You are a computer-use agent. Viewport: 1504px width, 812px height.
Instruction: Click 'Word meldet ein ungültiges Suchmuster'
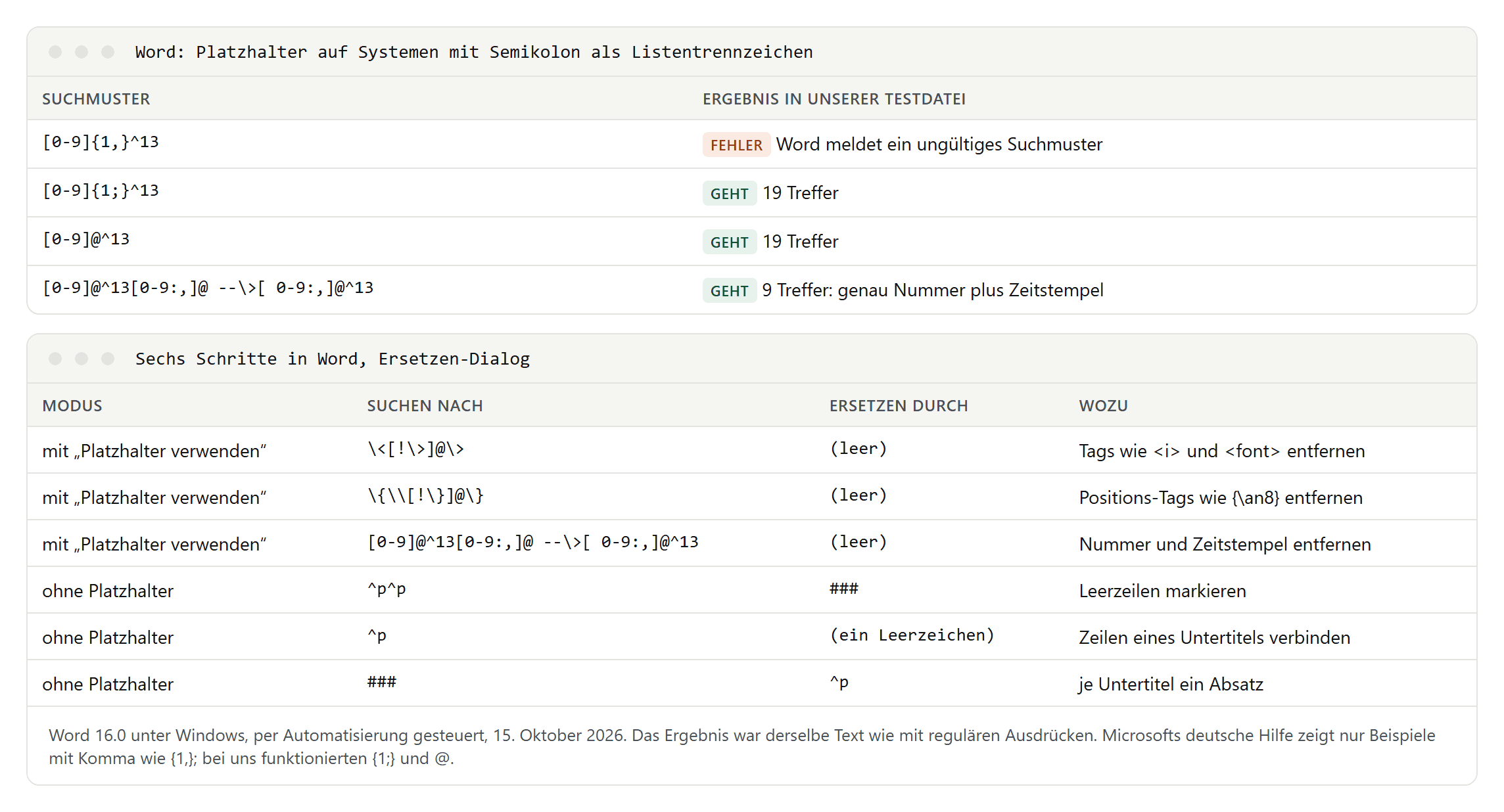point(939,145)
